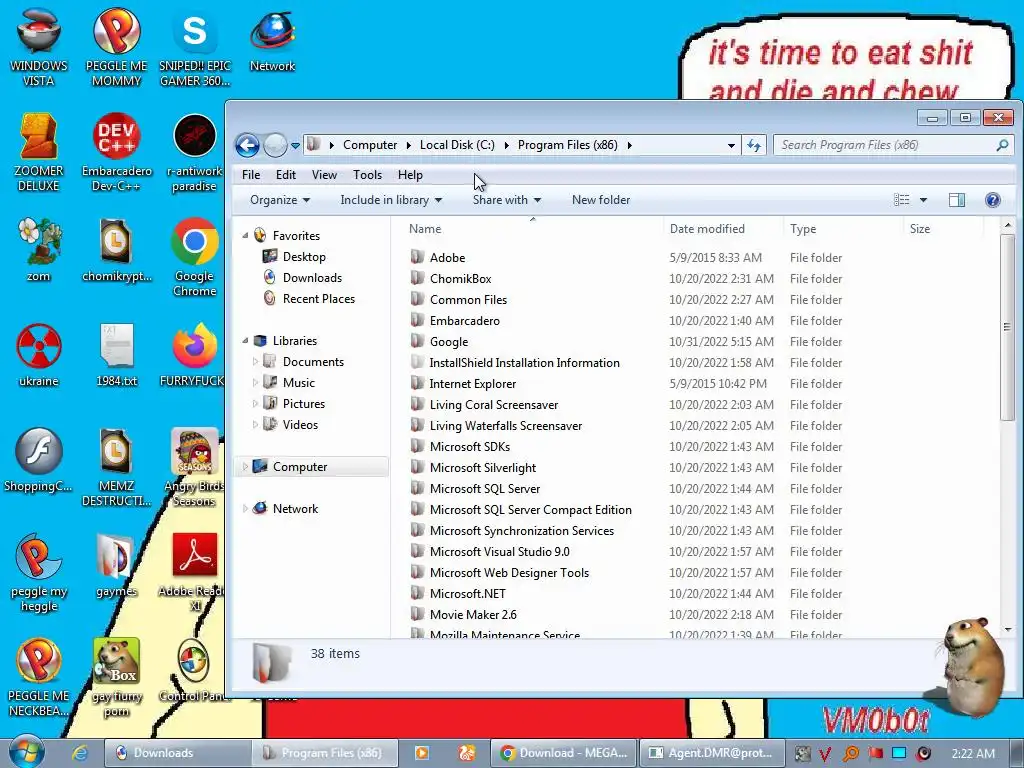Click the Back navigation arrow in Explorer
Image resolution: width=1024 pixels, height=768 pixels.
[x=248, y=145]
